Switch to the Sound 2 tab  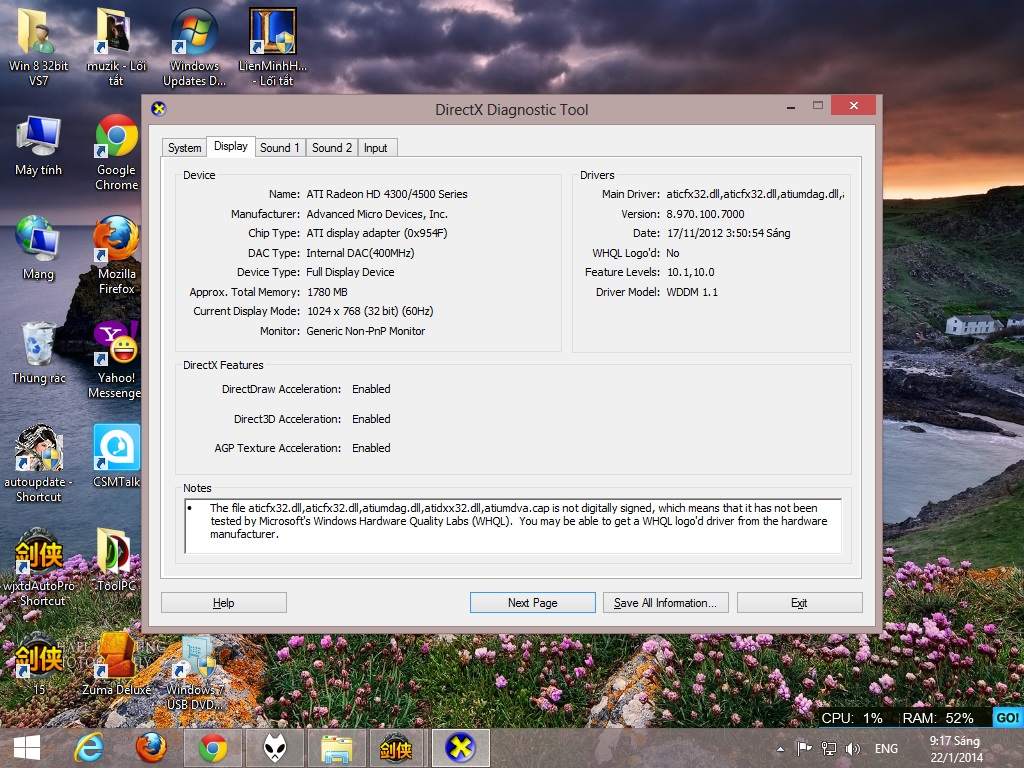[x=332, y=148]
